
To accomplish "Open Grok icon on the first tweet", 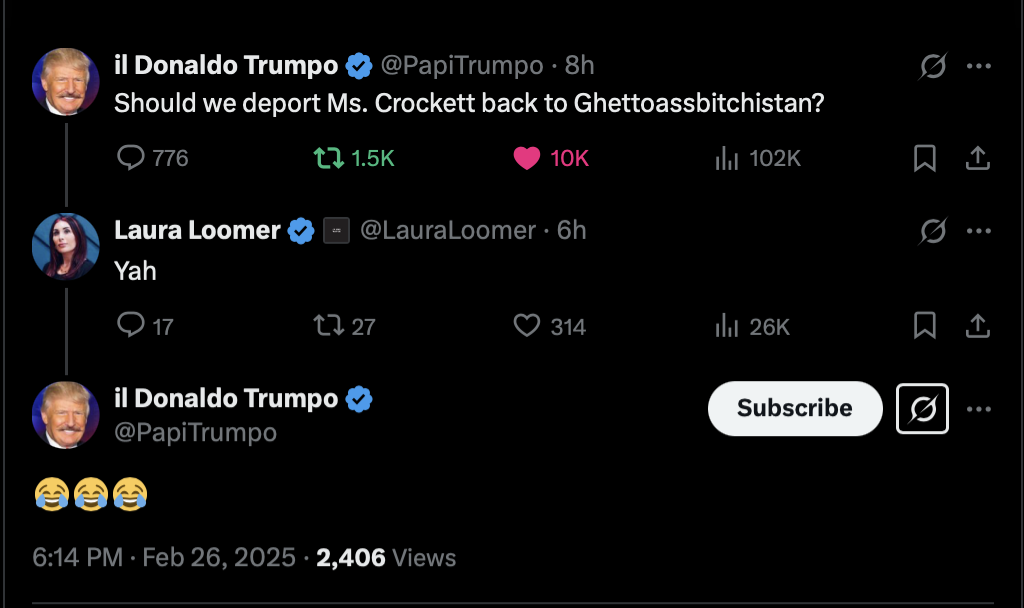I will pyautogui.click(x=933, y=67).
